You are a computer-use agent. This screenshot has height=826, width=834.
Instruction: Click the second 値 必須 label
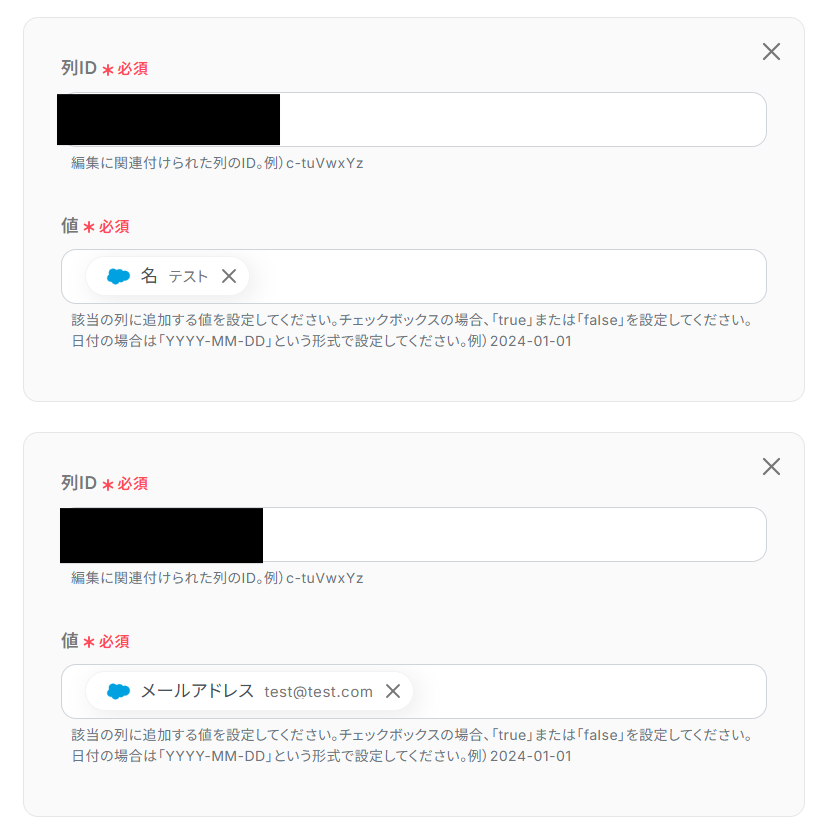click(95, 640)
